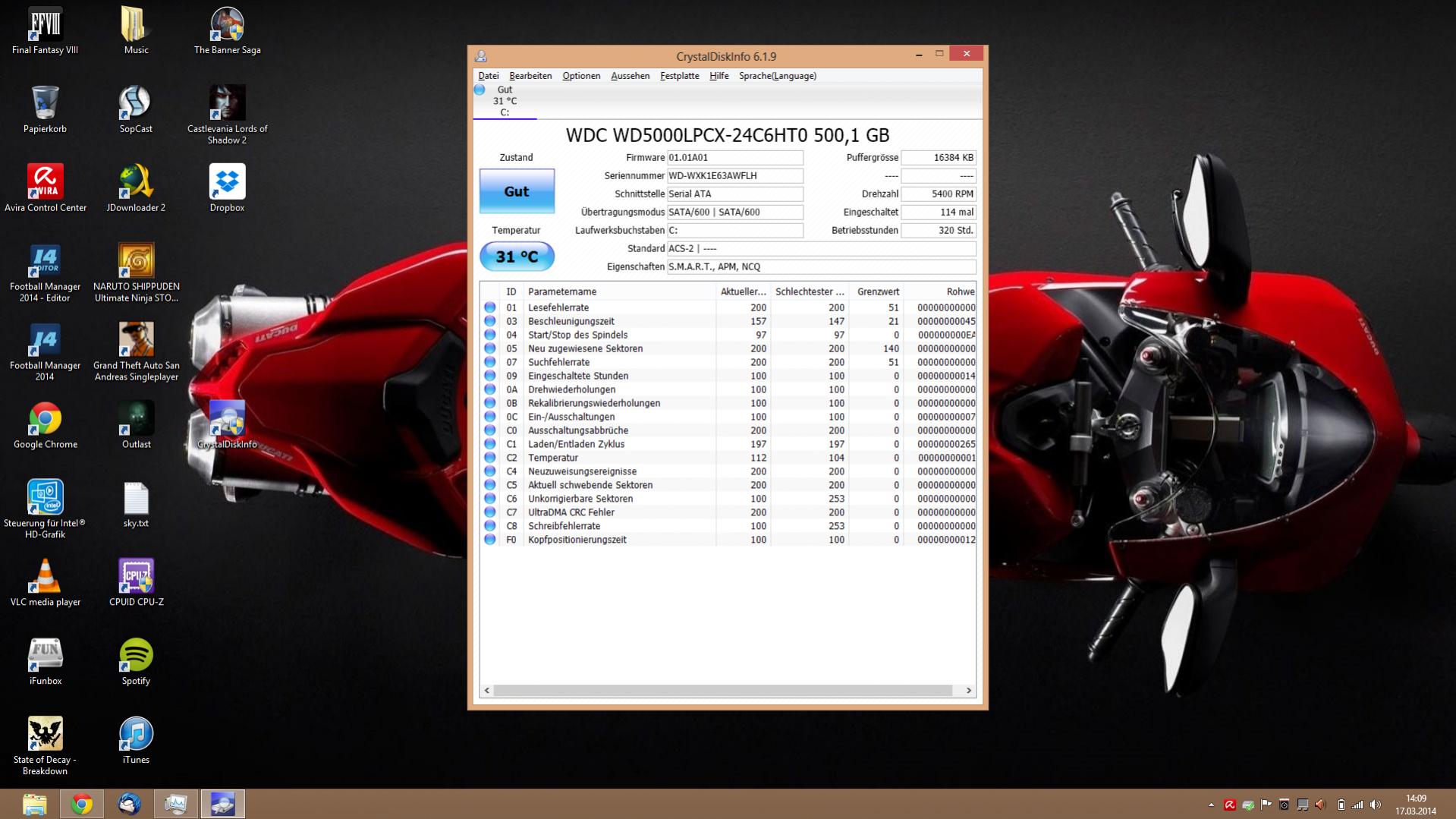Open File Explorer from the taskbar
The image size is (1456, 819).
(35, 804)
